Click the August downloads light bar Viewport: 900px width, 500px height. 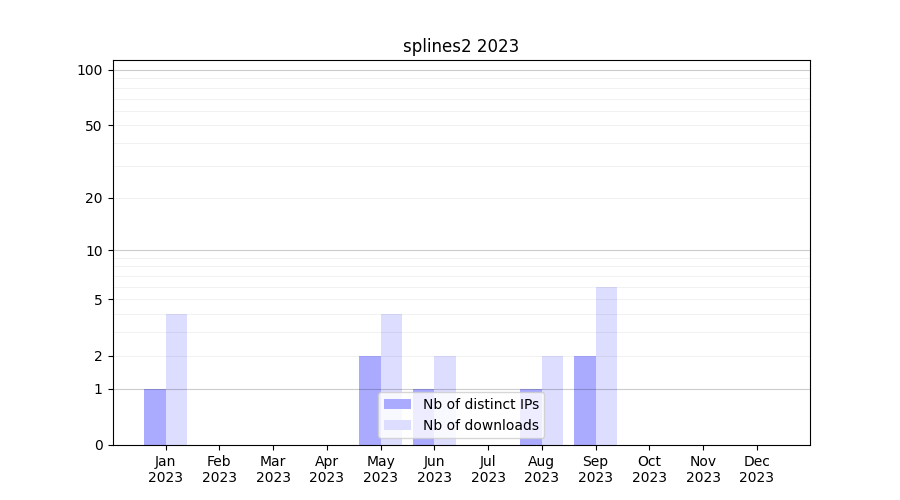pyautogui.click(x=552, y=400)
